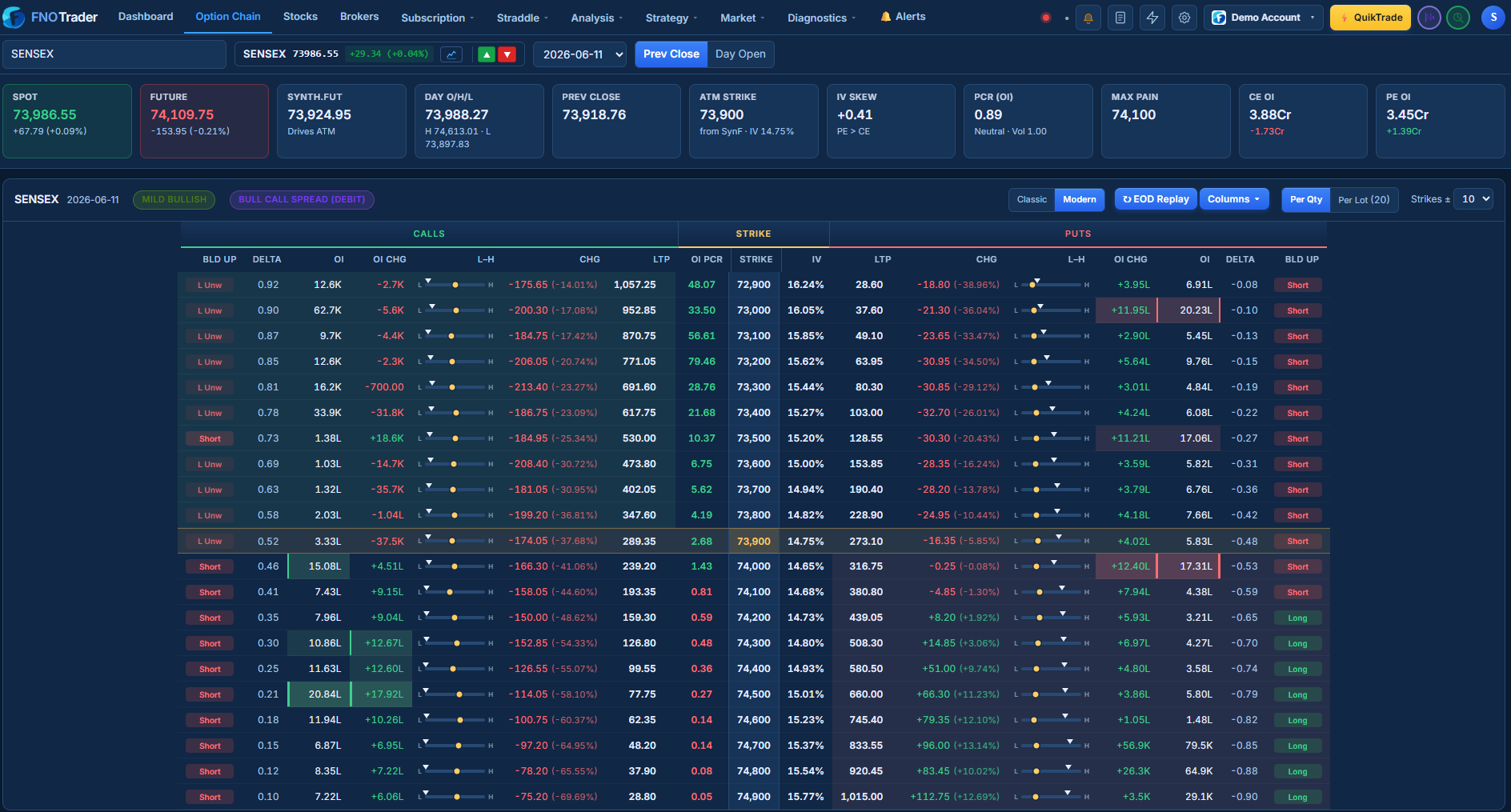1511x812 pixels.
Task: Select Per Qty display
Action: [x=1306, y=199]
